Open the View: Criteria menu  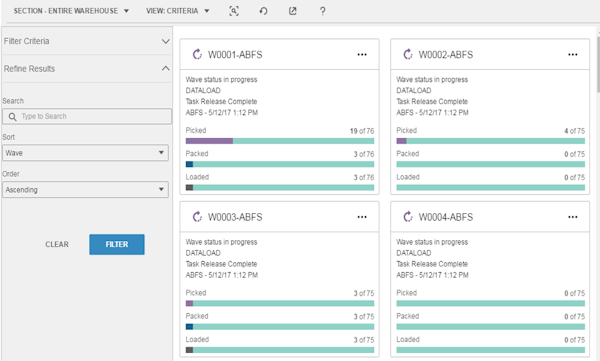[x=178, y=11]
